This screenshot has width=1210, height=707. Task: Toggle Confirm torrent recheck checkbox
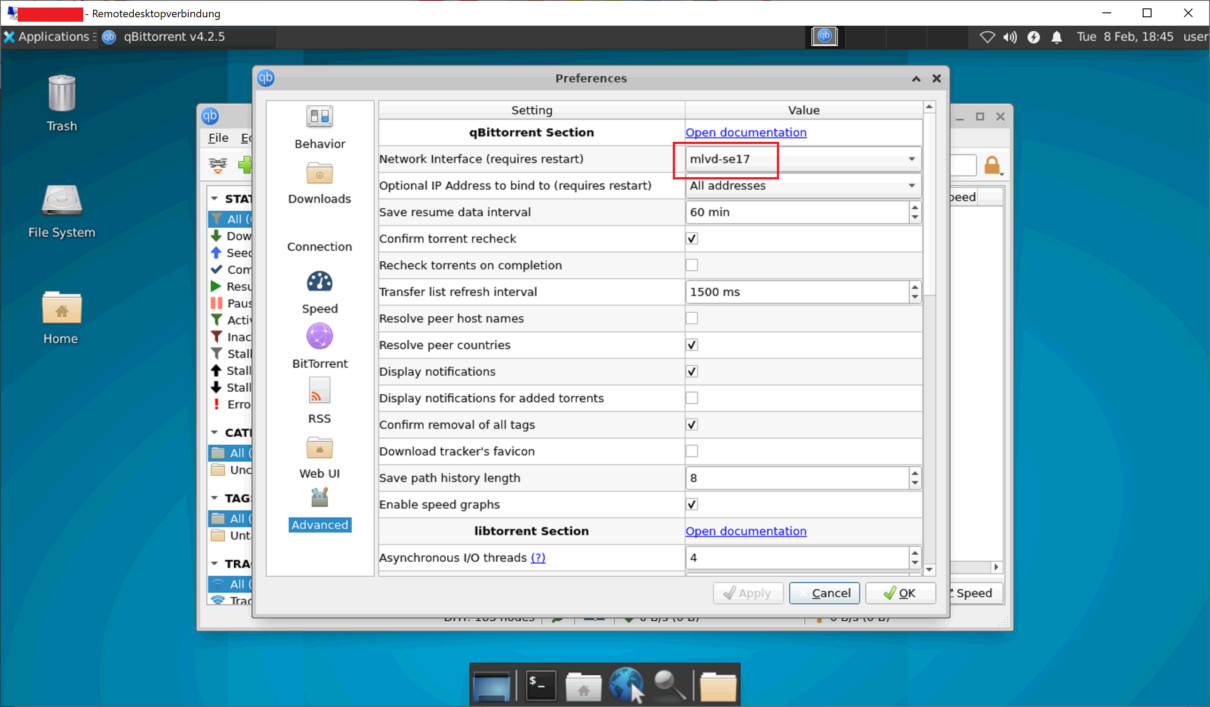(692, 239)
